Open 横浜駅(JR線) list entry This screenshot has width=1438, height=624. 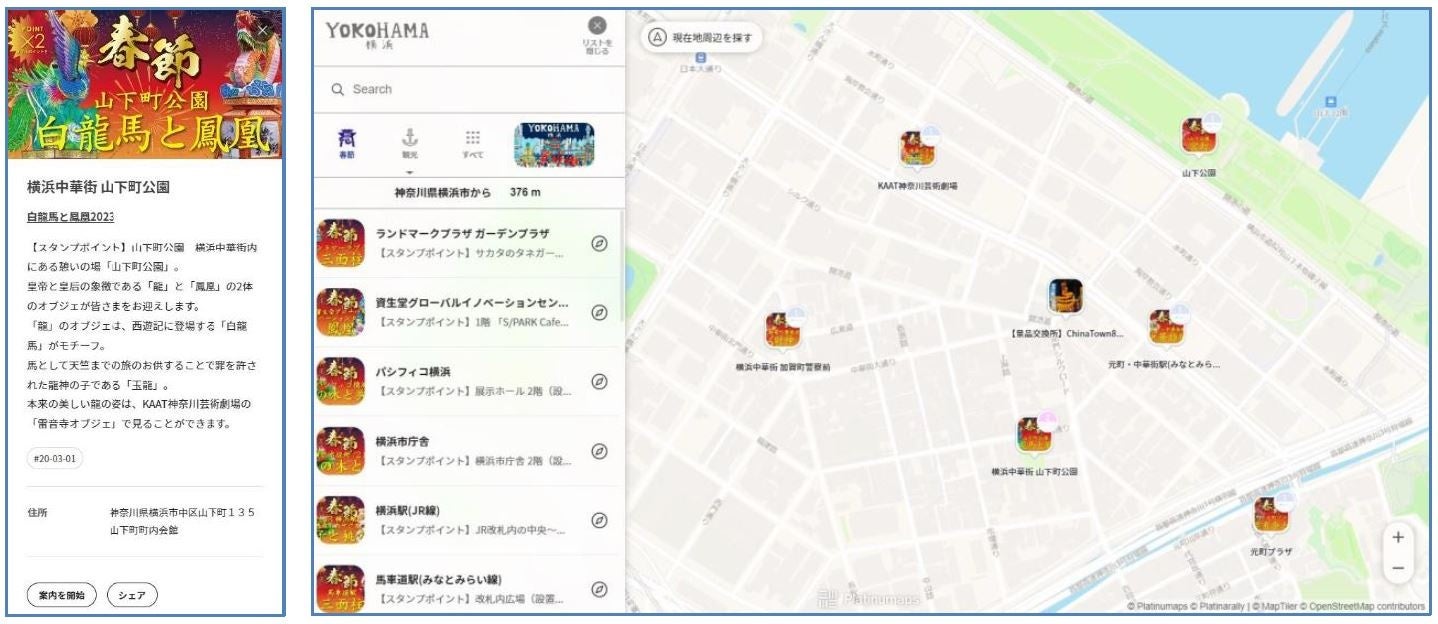[x=468, y=520]
